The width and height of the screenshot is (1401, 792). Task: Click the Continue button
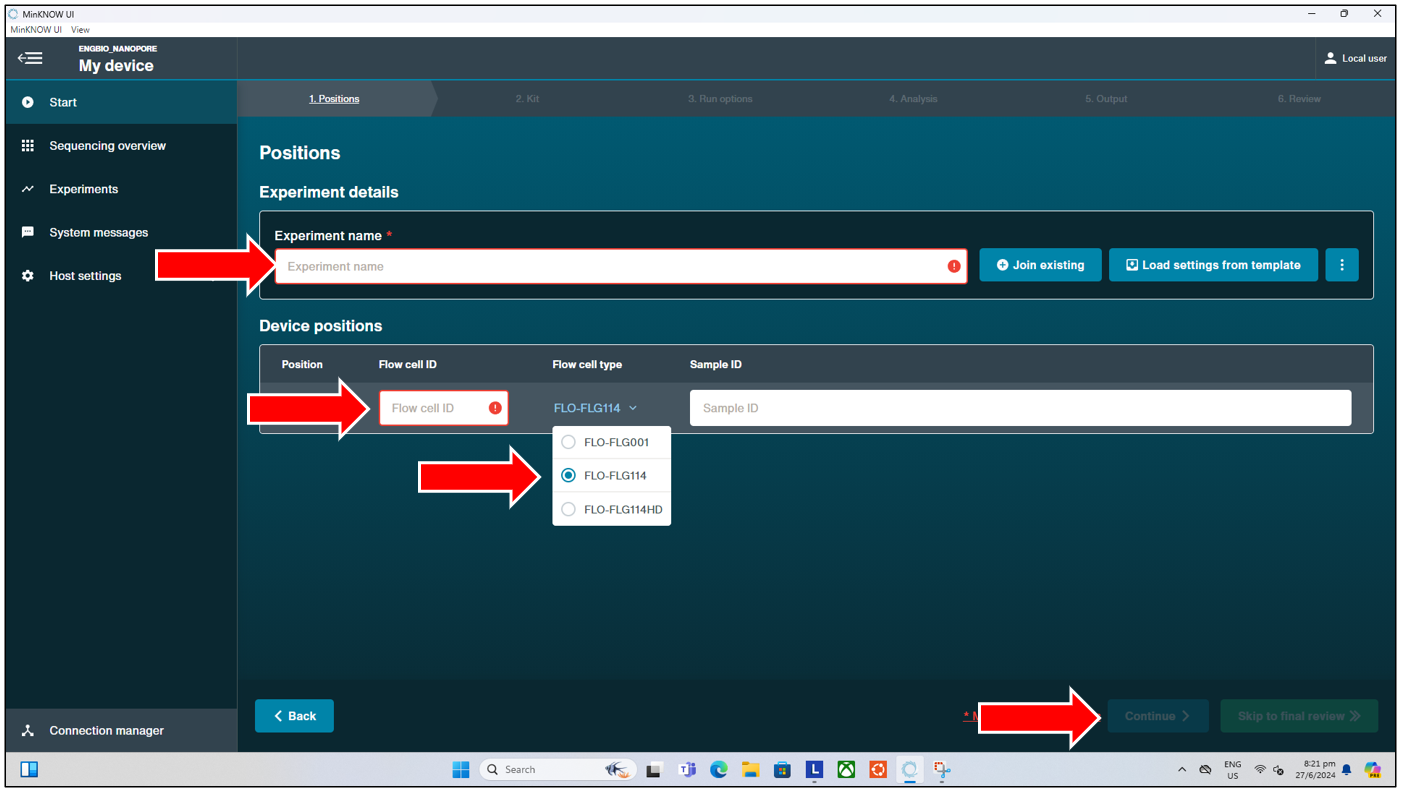(1158, 716)
